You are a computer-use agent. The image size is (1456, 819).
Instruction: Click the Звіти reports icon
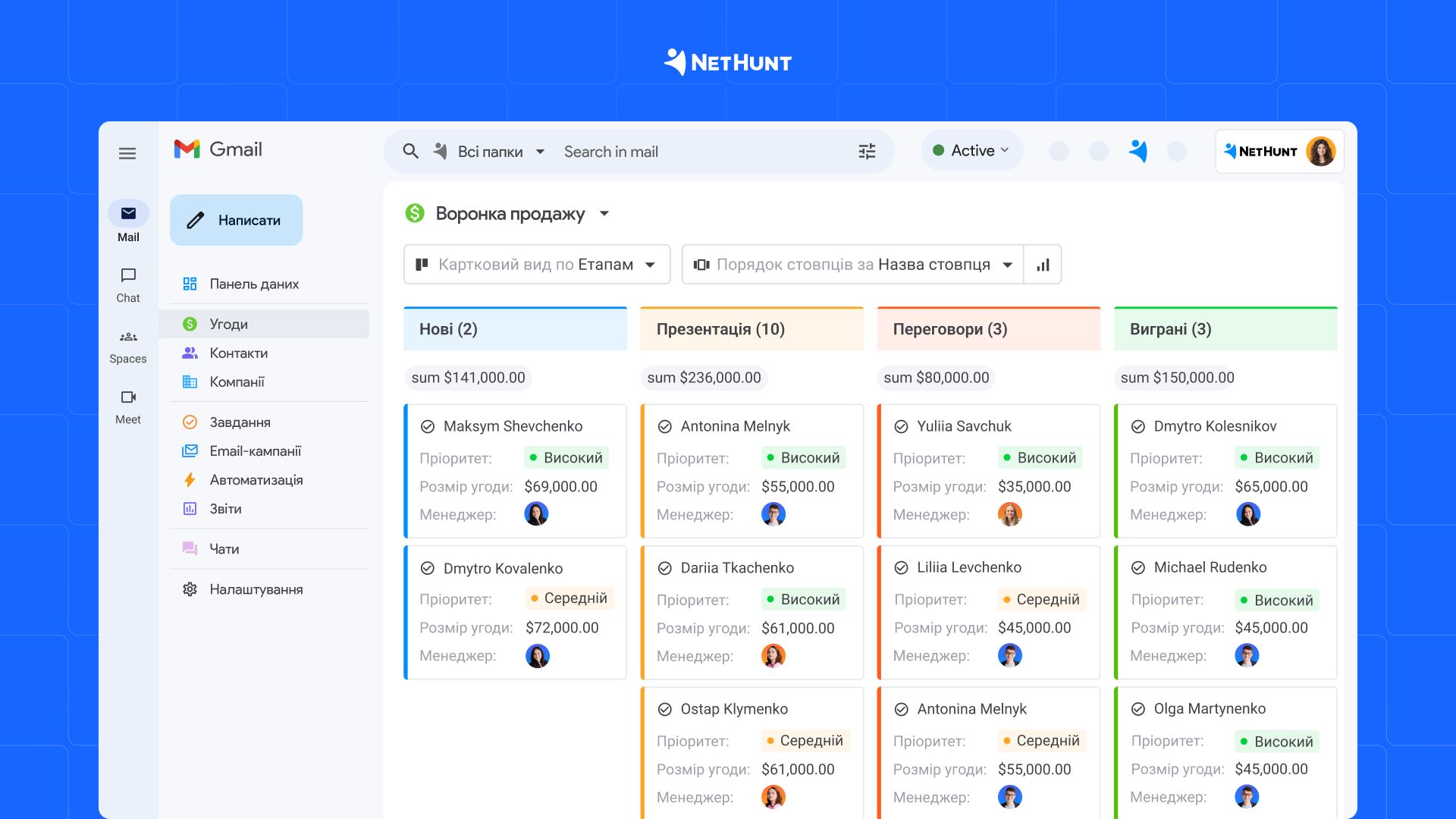coord(191,509)
